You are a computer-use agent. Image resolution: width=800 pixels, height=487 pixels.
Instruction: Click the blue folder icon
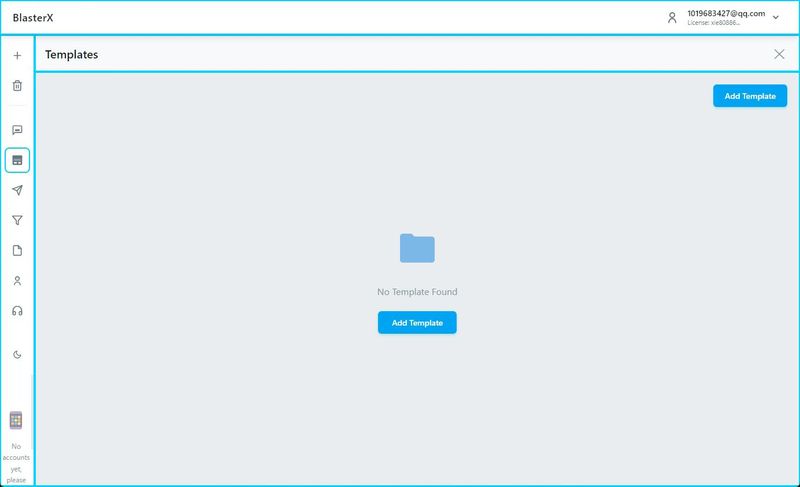417,248
